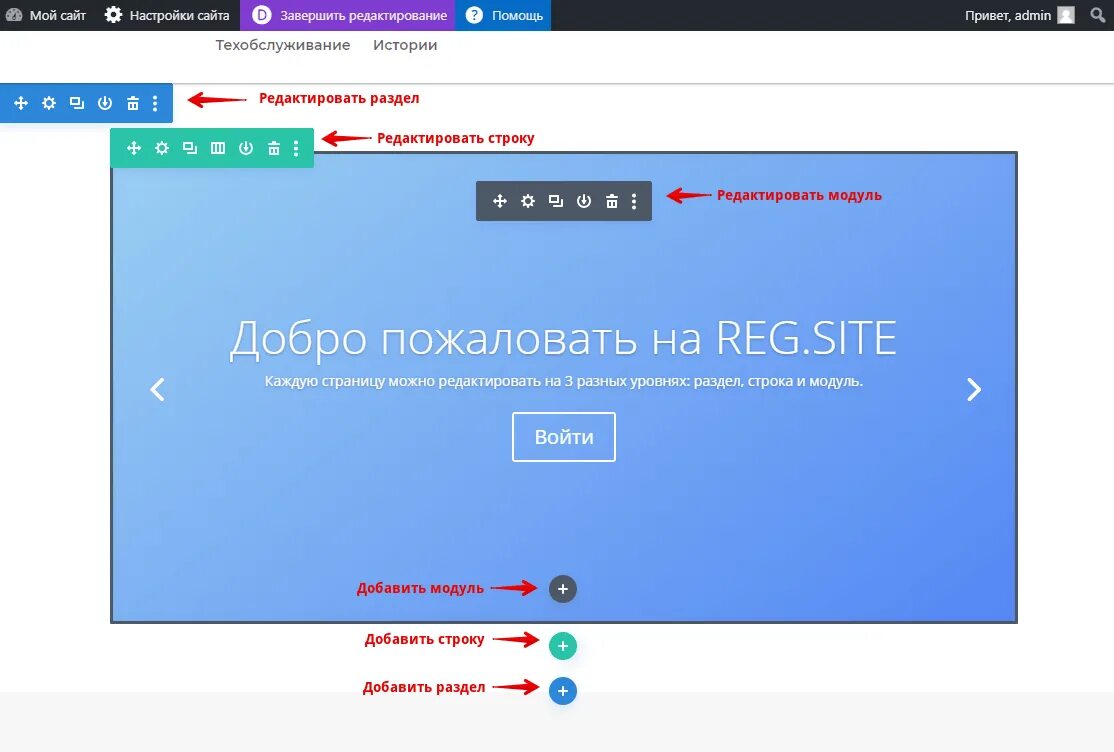This screenshot has height=752, width=1114.
Task: Open more options in dark module toolbar
Action: pyautogui.click(x=634, y=201)
